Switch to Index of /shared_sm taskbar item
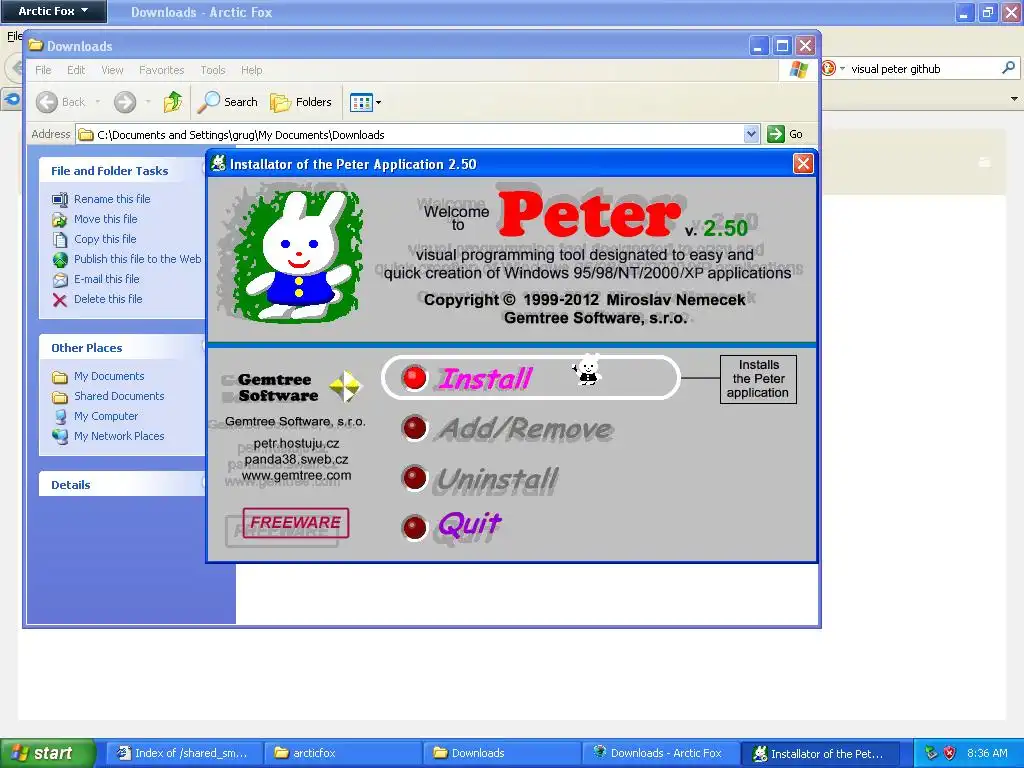The image size is (1024, 768). coord(184,753)
